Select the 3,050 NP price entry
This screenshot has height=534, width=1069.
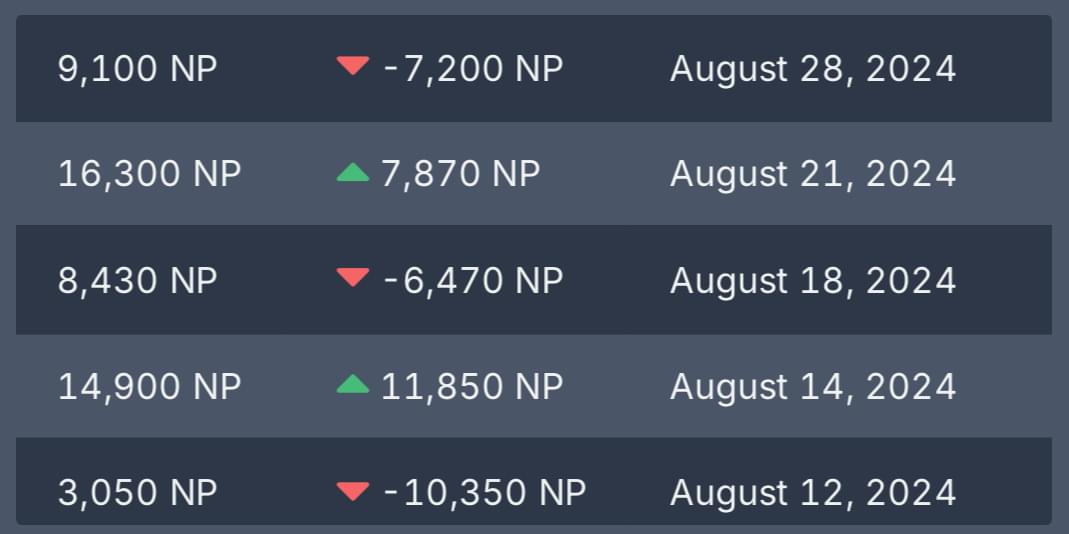pyautogui.click(x=138, y=492)
